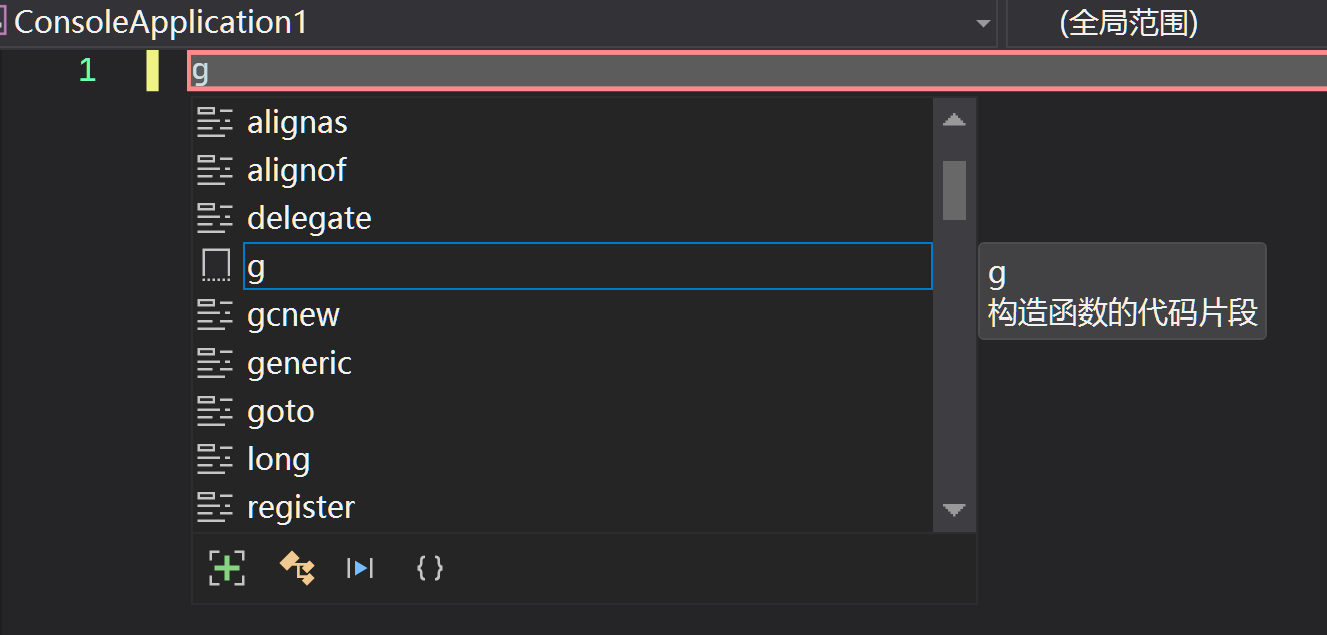Open the ConsoleApplication1 project dropdown arrow

983,23
